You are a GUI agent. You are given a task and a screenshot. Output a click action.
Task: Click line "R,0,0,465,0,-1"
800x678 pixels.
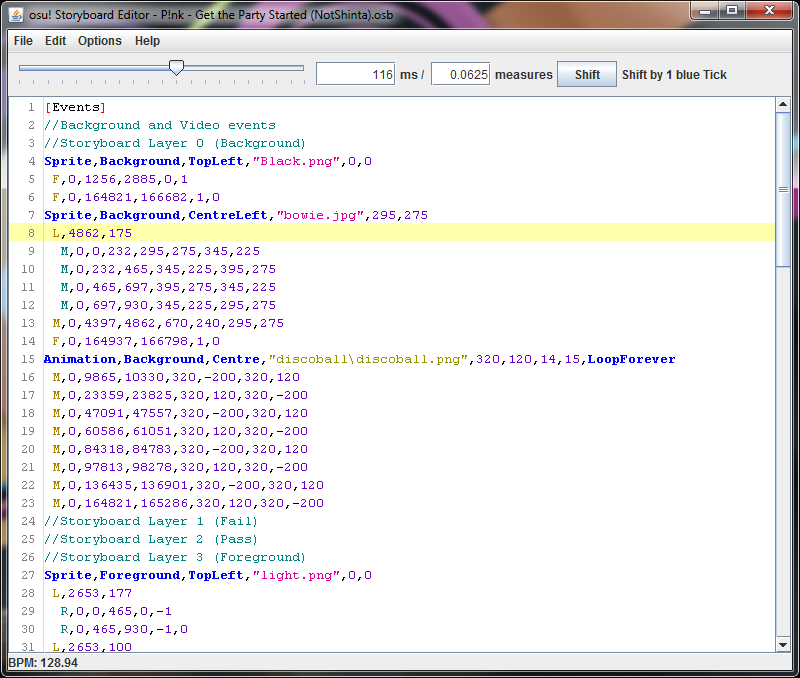click(116, 611)
